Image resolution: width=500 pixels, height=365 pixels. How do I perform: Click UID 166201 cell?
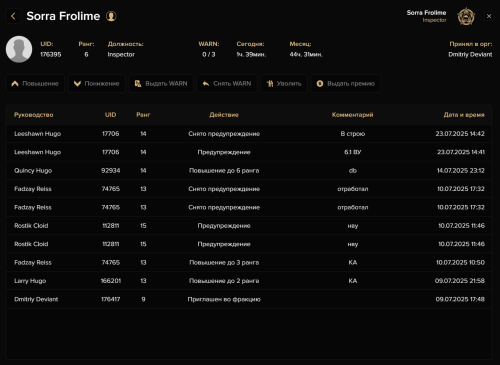111,281
